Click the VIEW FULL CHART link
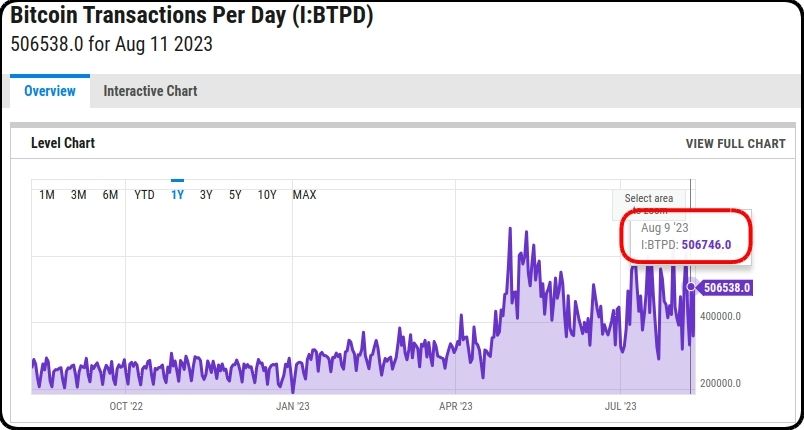 click(735, 144)
